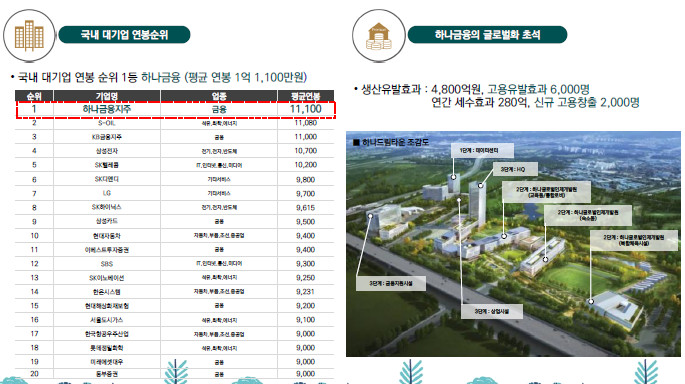This screenshot has width=685, height=384.
Task: Click the '3단계 : HQ' map label
Action: point(515,169)
